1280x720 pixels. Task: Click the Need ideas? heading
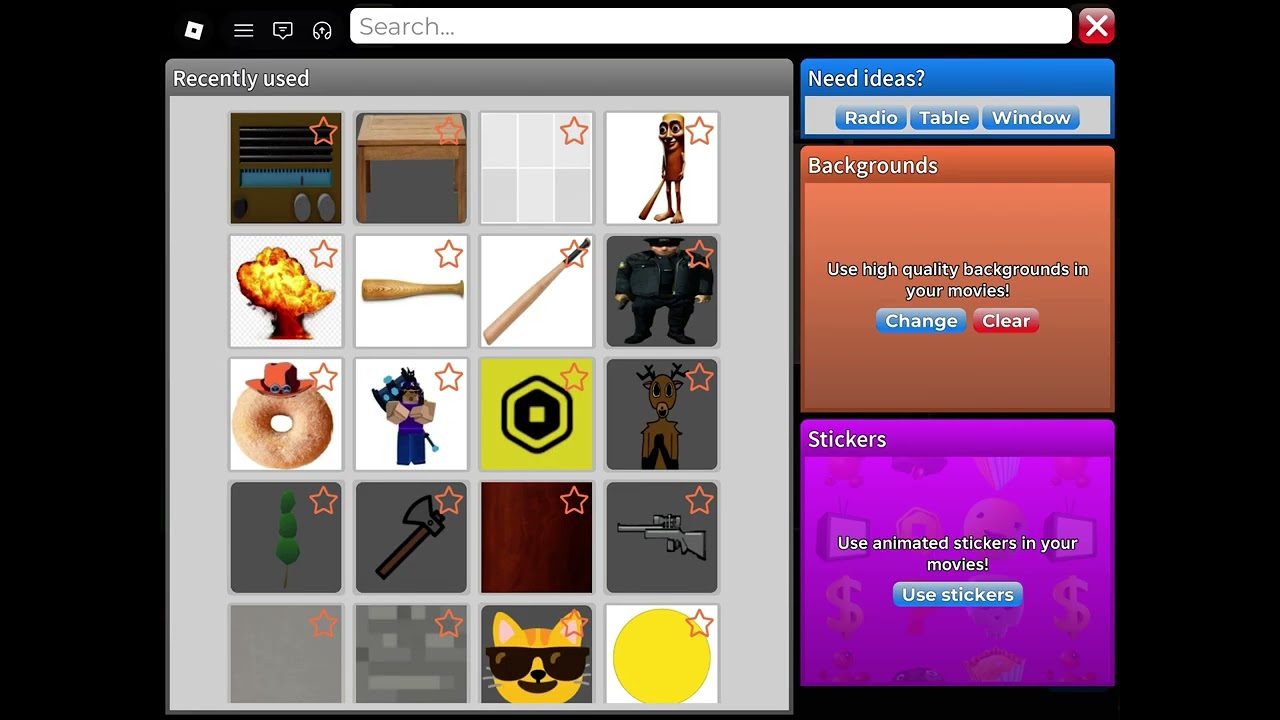(x=866, y=78)
